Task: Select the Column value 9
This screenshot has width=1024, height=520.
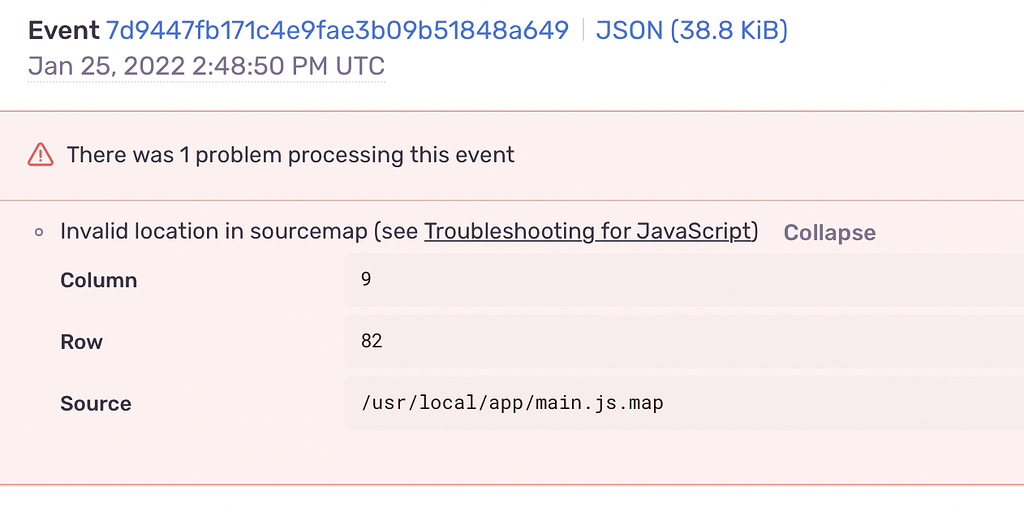Action: (x=366, y=279)
